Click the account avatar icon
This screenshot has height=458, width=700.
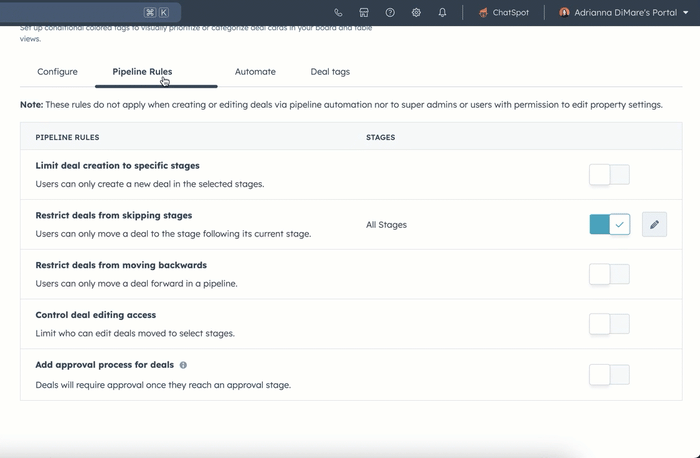coord(564,12)
